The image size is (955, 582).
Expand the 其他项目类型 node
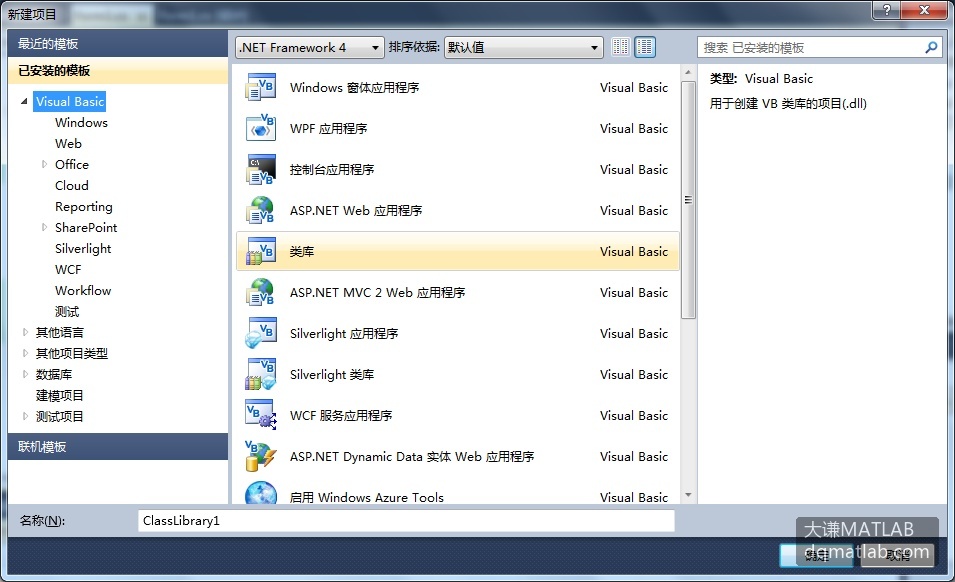click(x=25, y=353)
